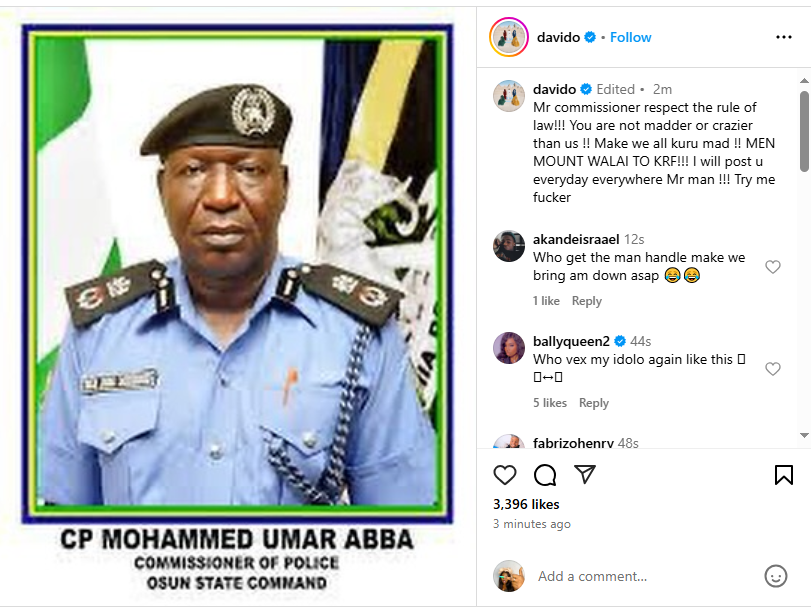Screen dimensions: 811x608
Task: Like the post with heart icon
Action: 506,474
